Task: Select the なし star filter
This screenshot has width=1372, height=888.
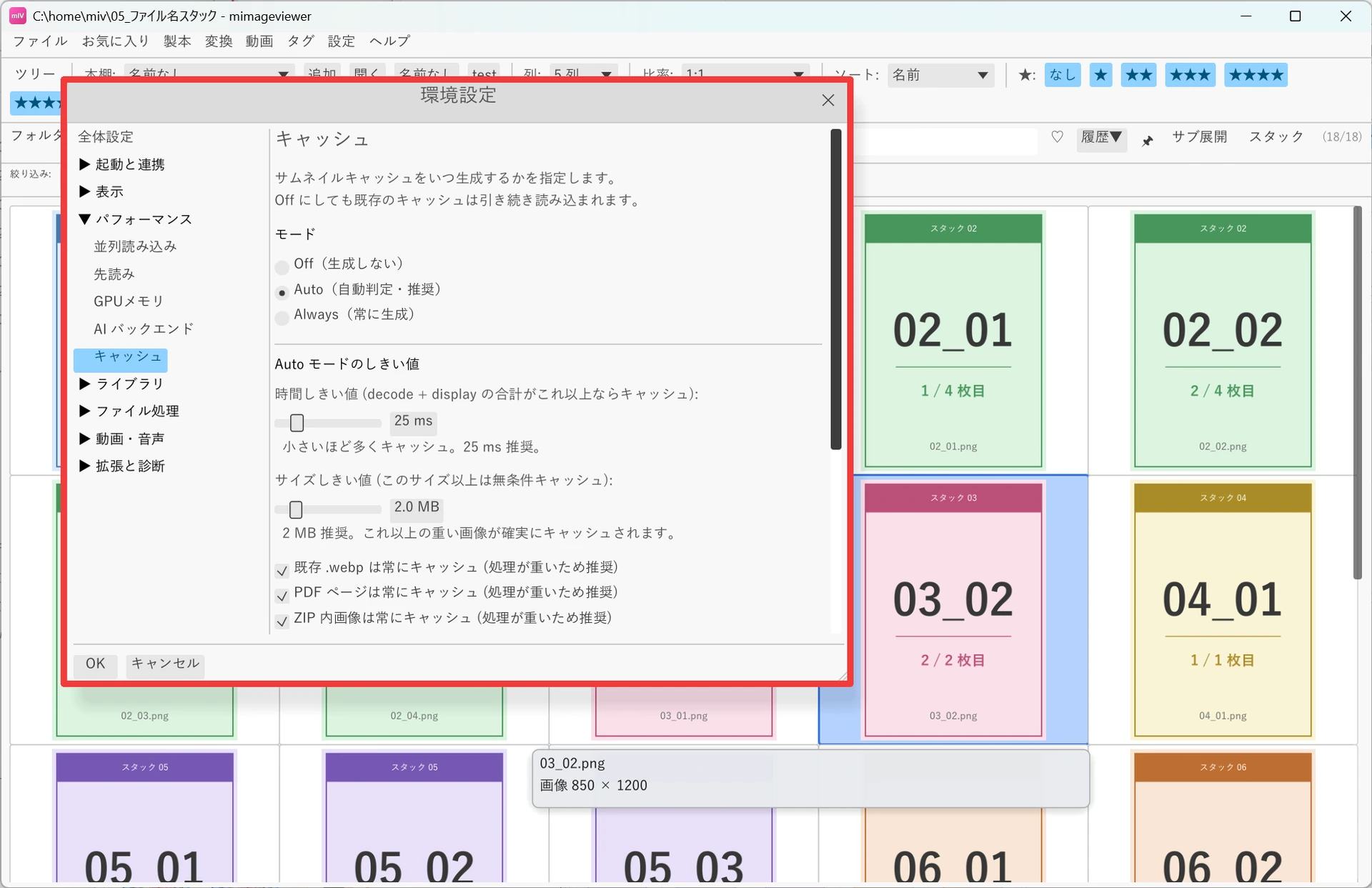Action: click(x=1063, y=75)
